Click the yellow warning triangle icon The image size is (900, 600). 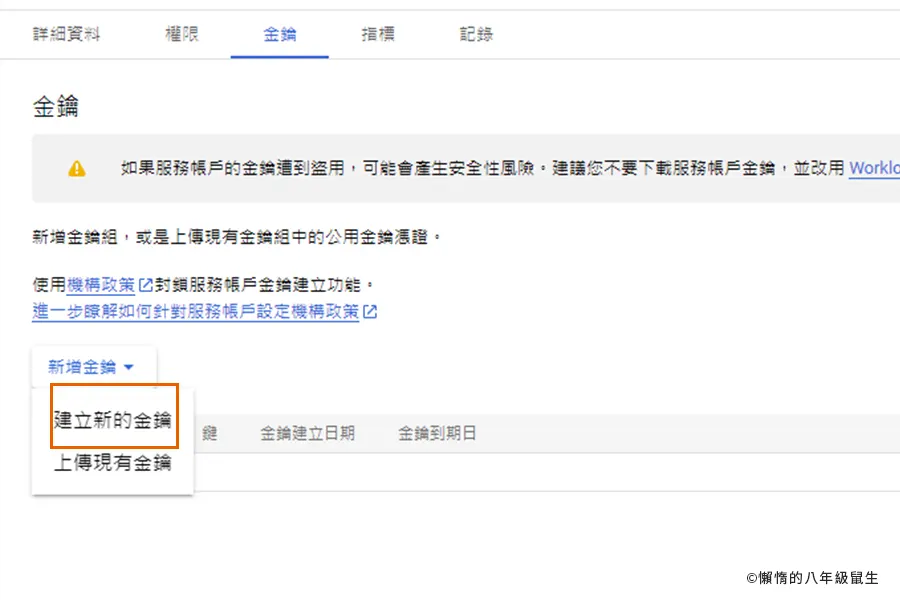click(76, 169)
